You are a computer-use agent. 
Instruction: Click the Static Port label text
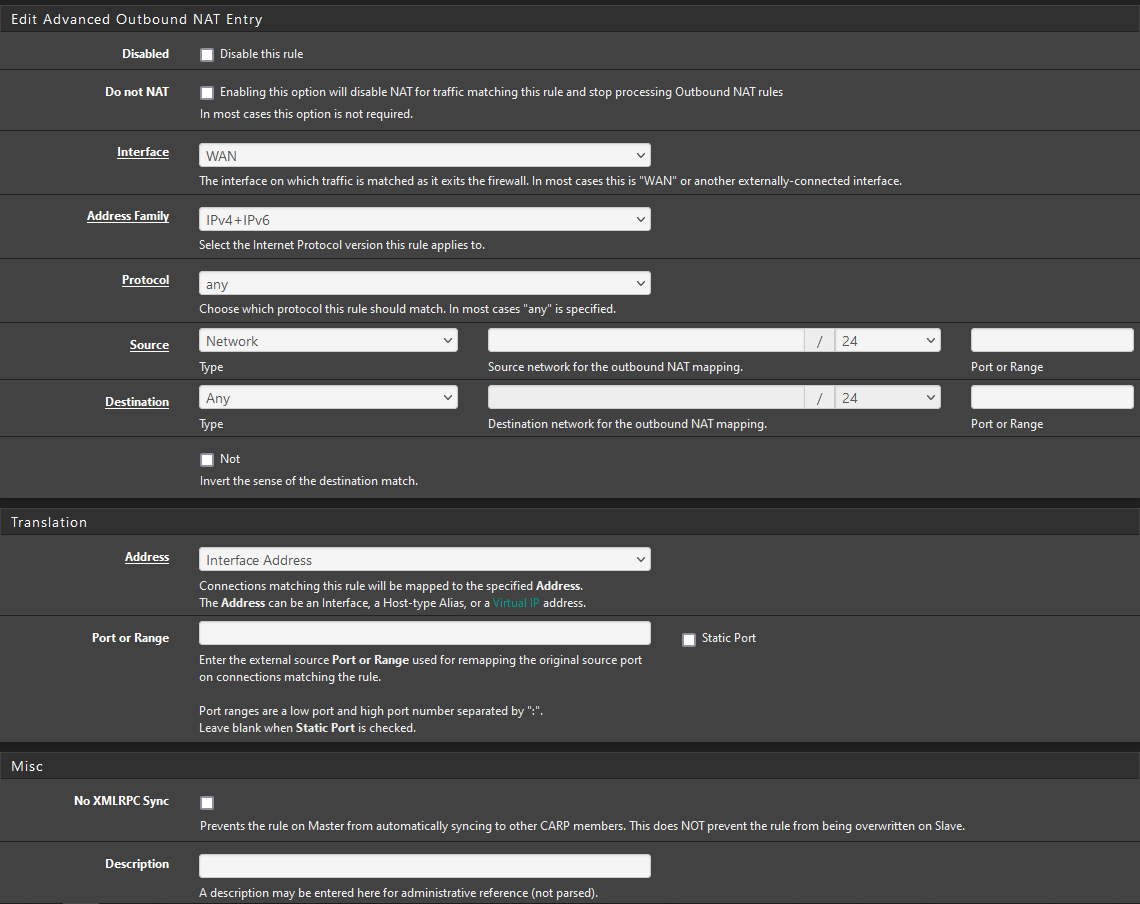point(728,638)
